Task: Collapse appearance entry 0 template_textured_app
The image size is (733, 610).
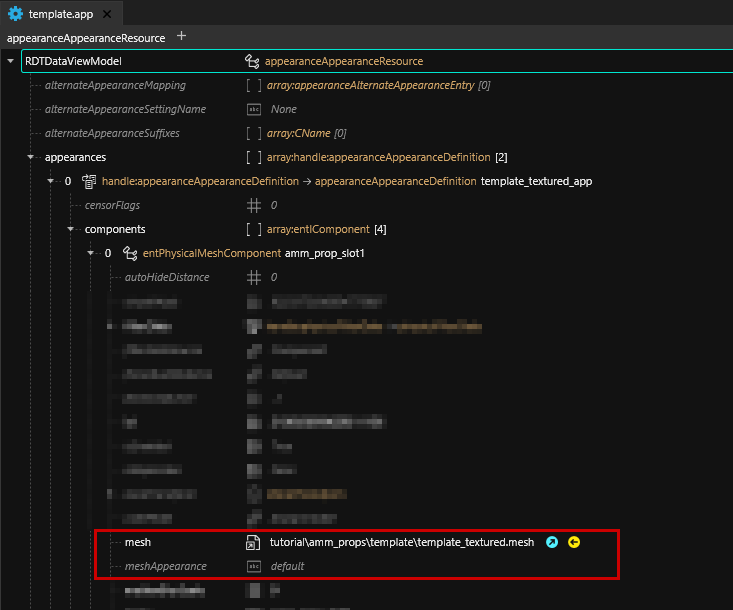Action: [x=51, y=181]
